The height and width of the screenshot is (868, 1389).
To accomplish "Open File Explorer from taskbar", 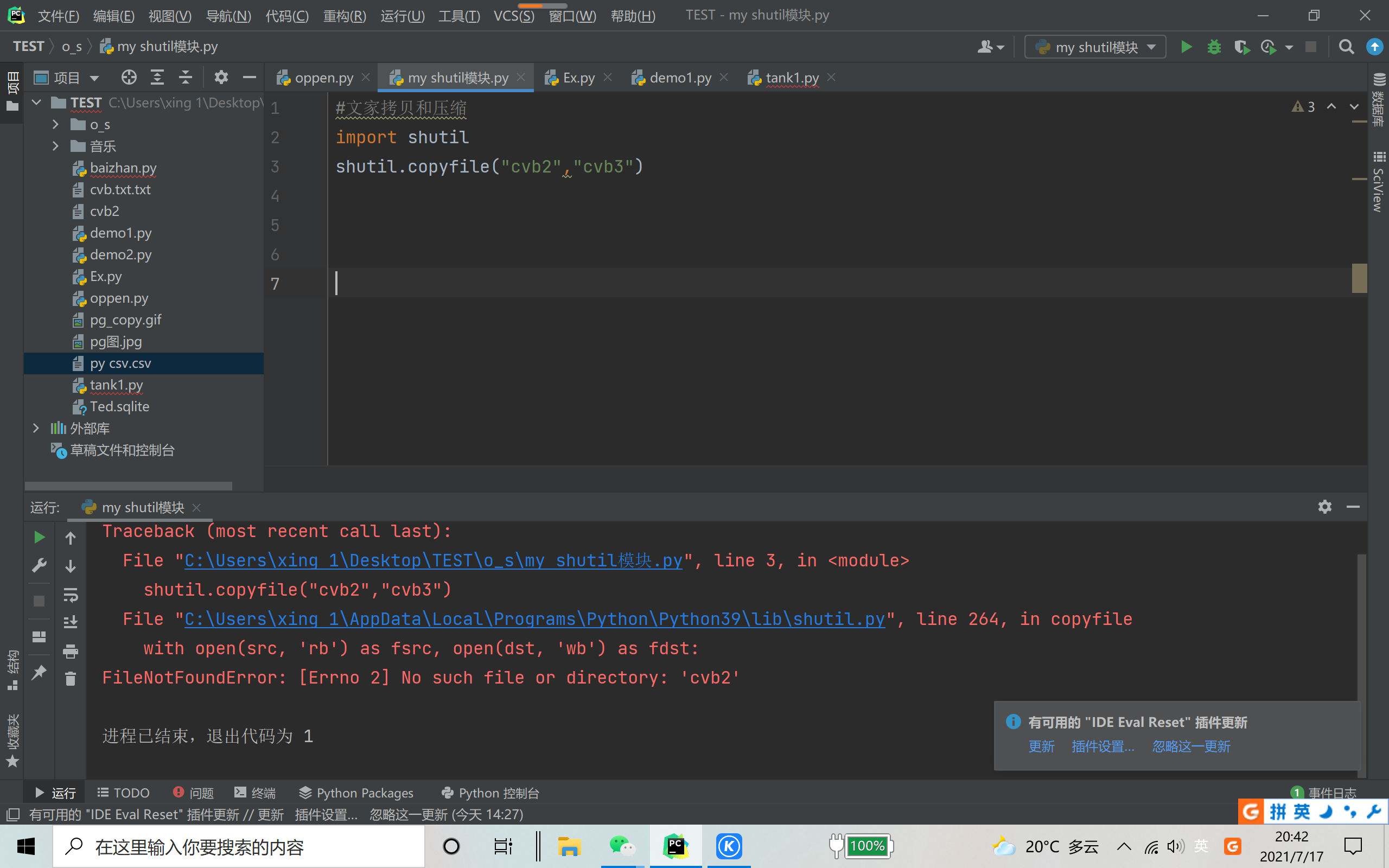I will pyautogui.click(x=569, y=846).
